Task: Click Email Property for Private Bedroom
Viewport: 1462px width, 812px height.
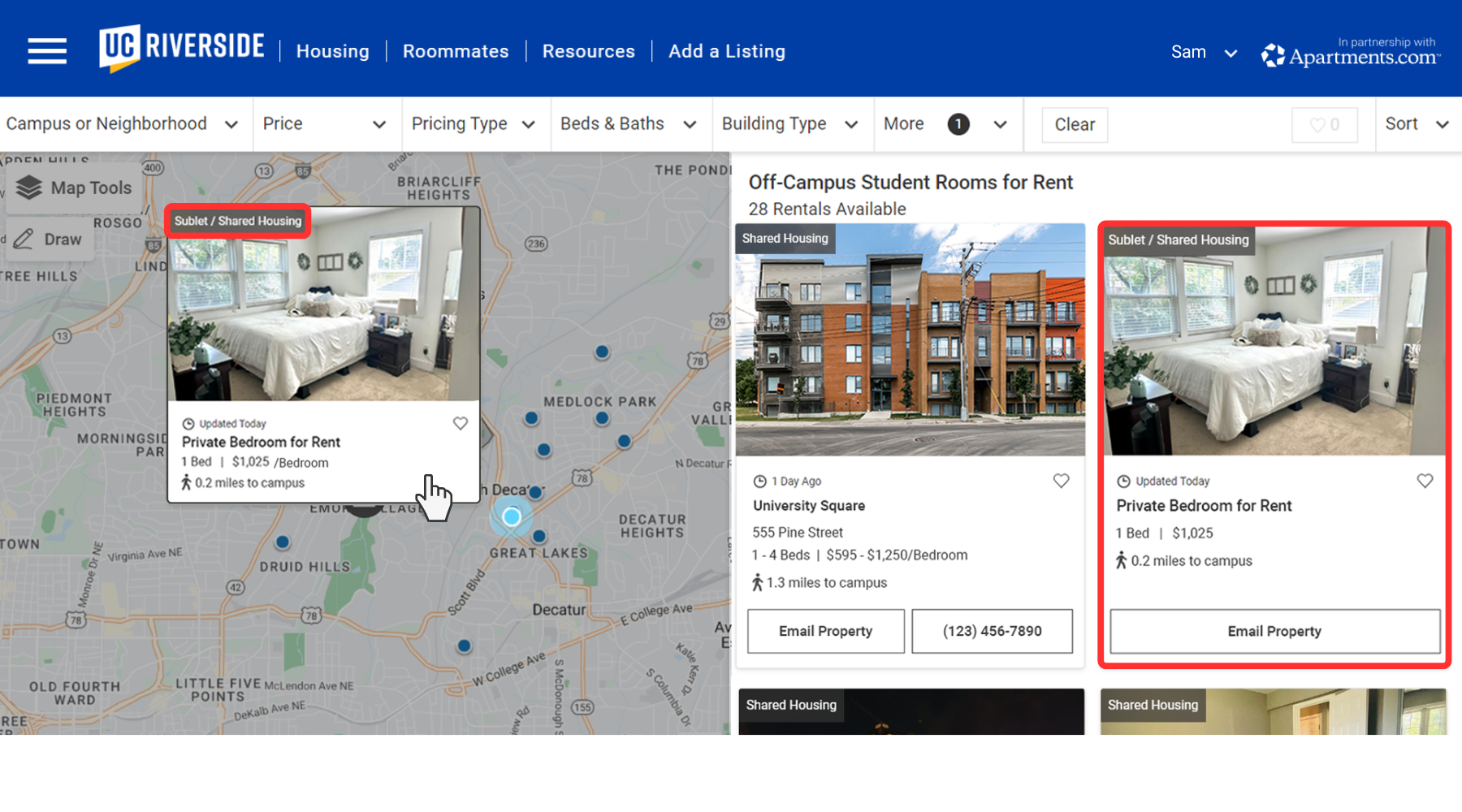Action: (x=1274, y=631)
